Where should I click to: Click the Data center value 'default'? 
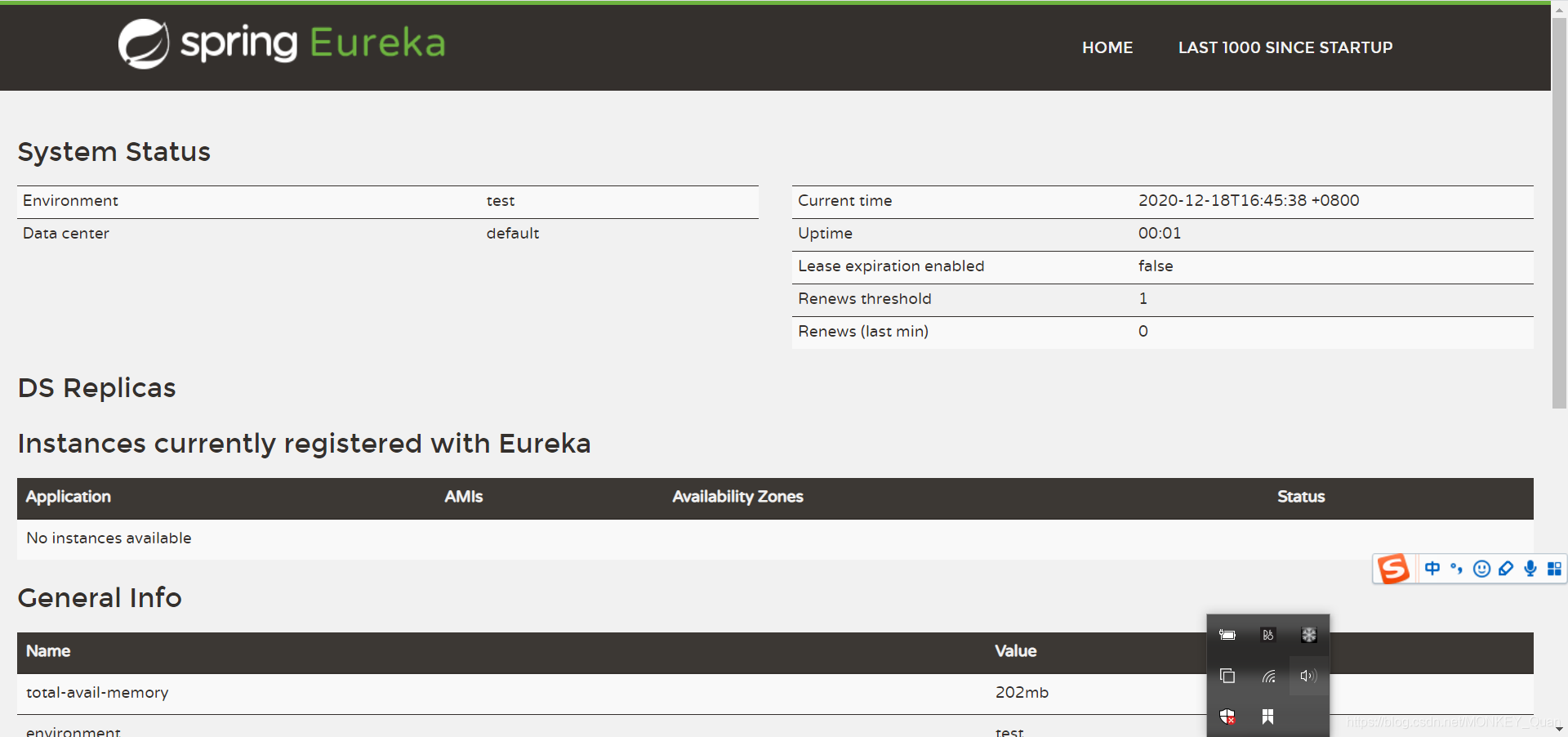coord(513,233)
